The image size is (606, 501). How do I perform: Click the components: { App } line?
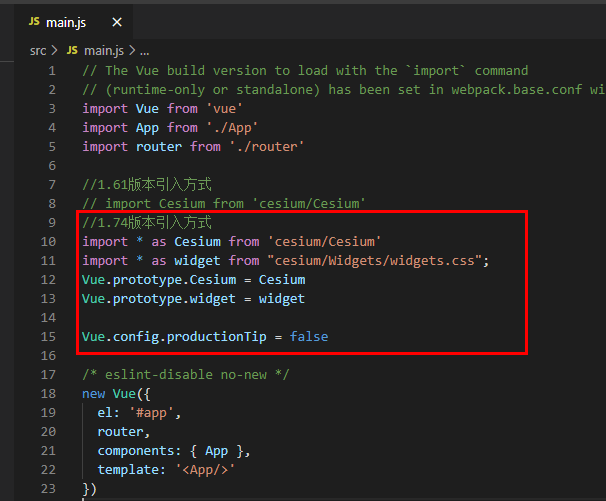click(x=174, y=451)
